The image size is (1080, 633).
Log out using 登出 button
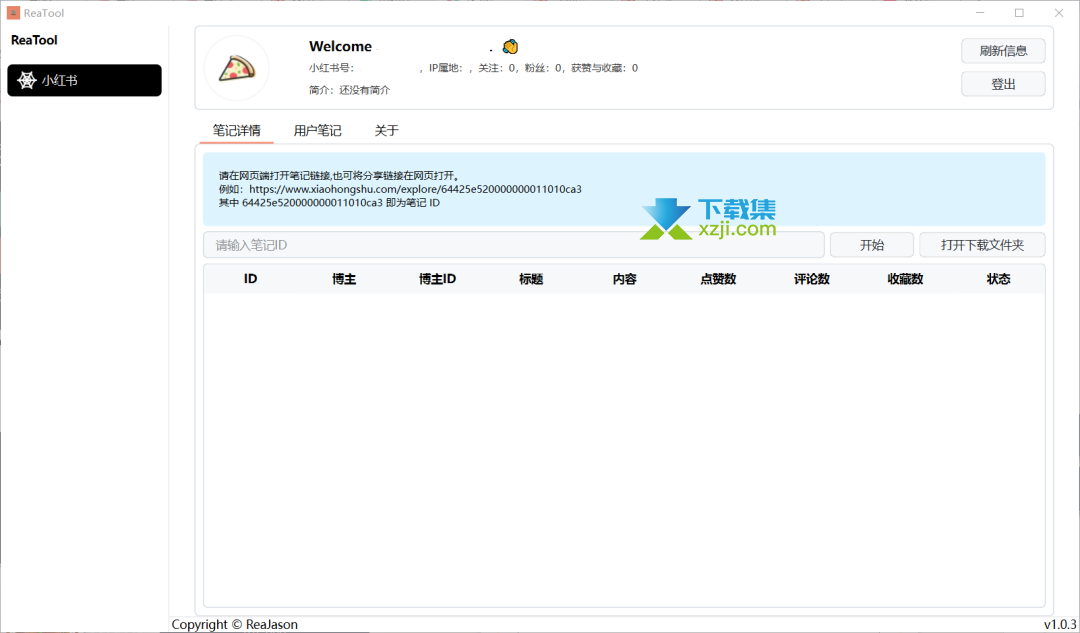(x=1003, y=84)
